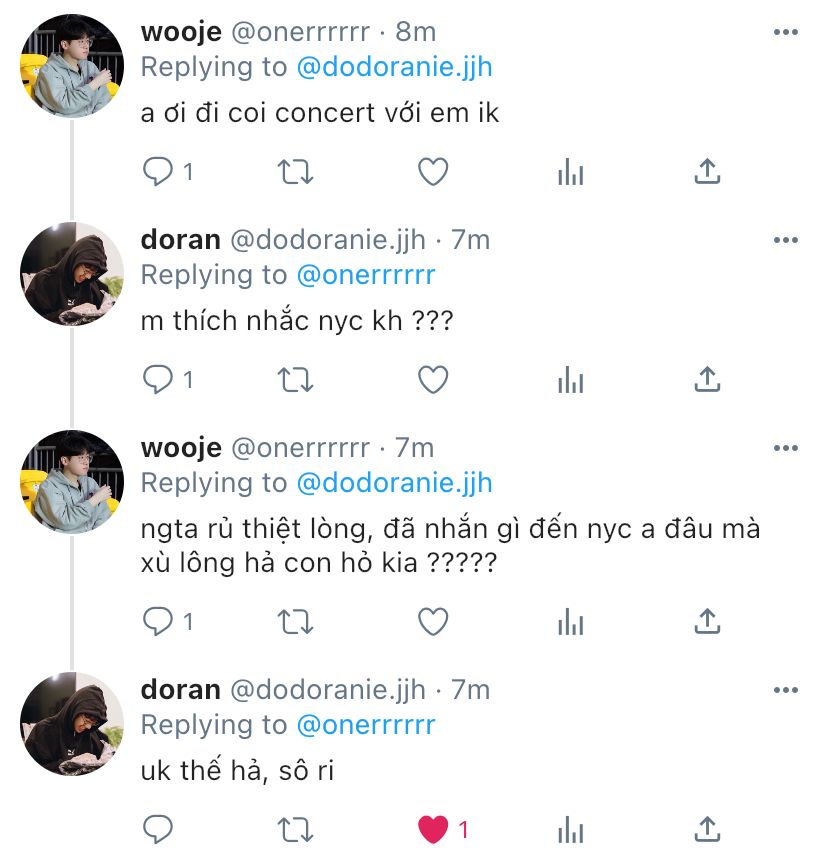
Task: View analytics of wooje's 'ngta rủ thiệt lòng' tweet
Action: tap(571, 622)
